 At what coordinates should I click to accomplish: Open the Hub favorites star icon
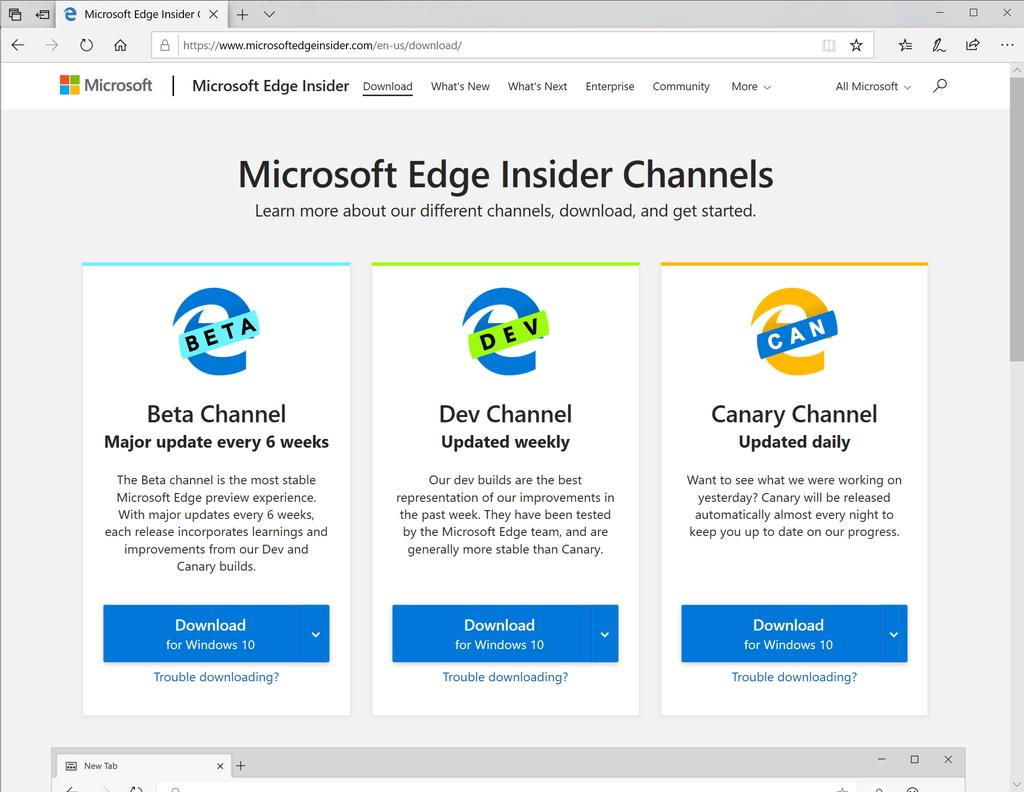pos(904,45)
